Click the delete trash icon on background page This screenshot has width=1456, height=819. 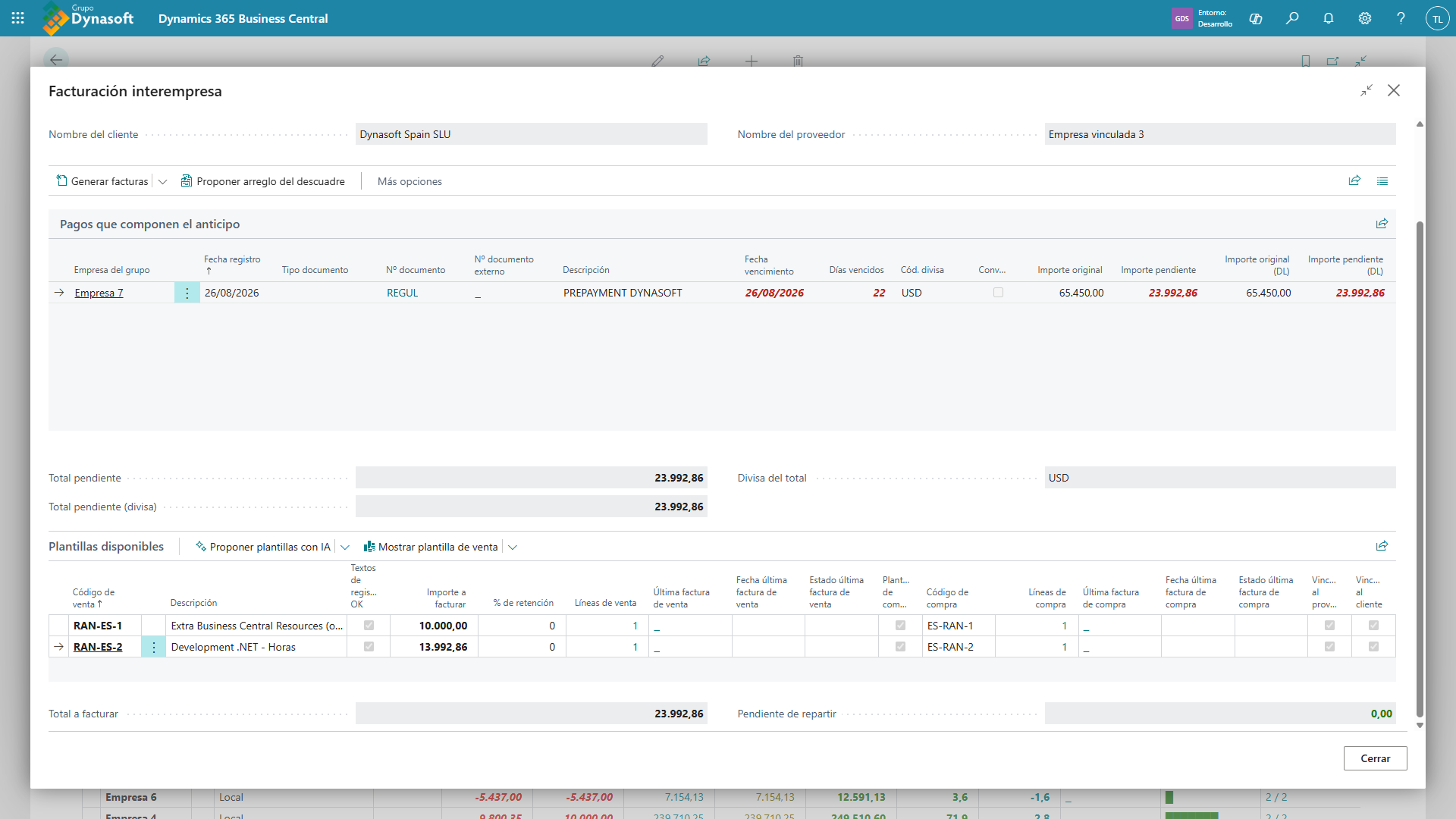(798, 61)
